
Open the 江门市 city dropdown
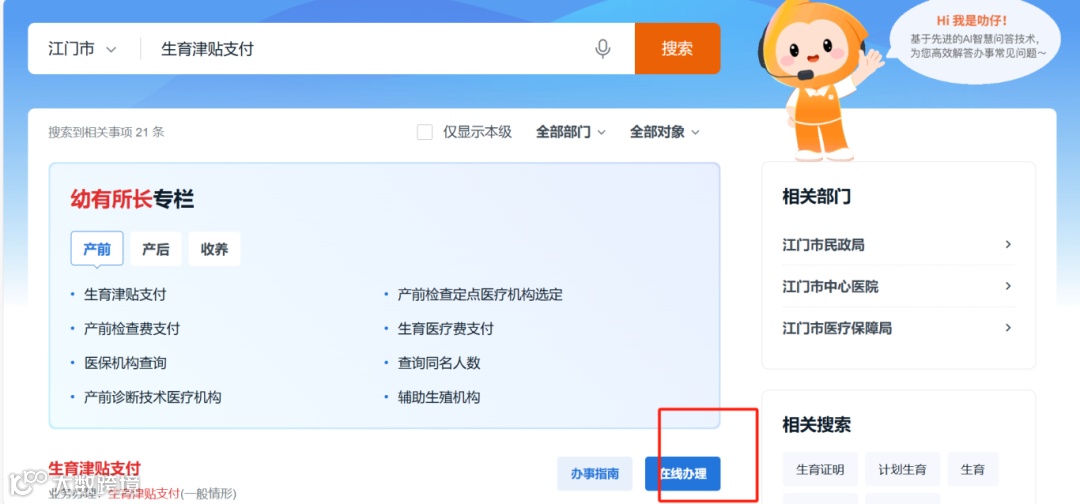click(x=82, y=49)
